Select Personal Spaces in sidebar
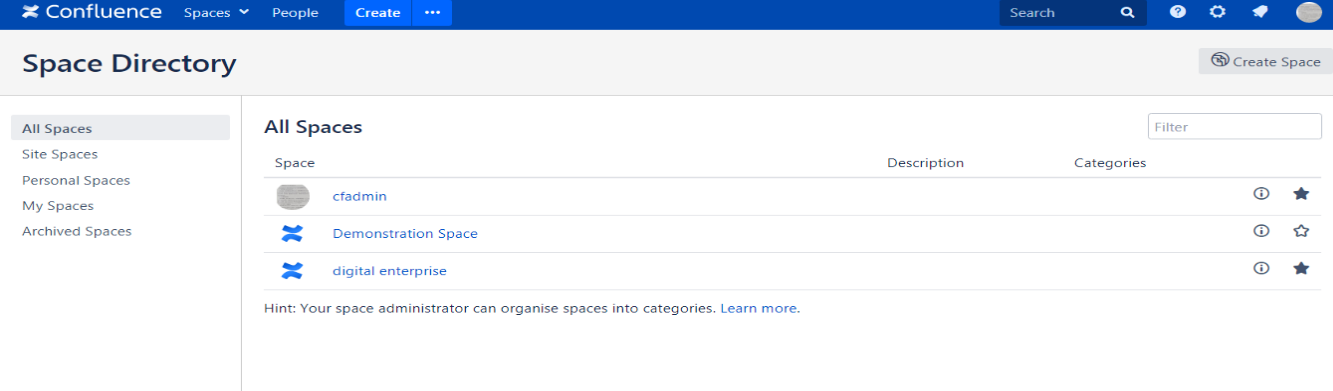The height and width of the screenshot is (391, 1333). [x=76, y=180]
